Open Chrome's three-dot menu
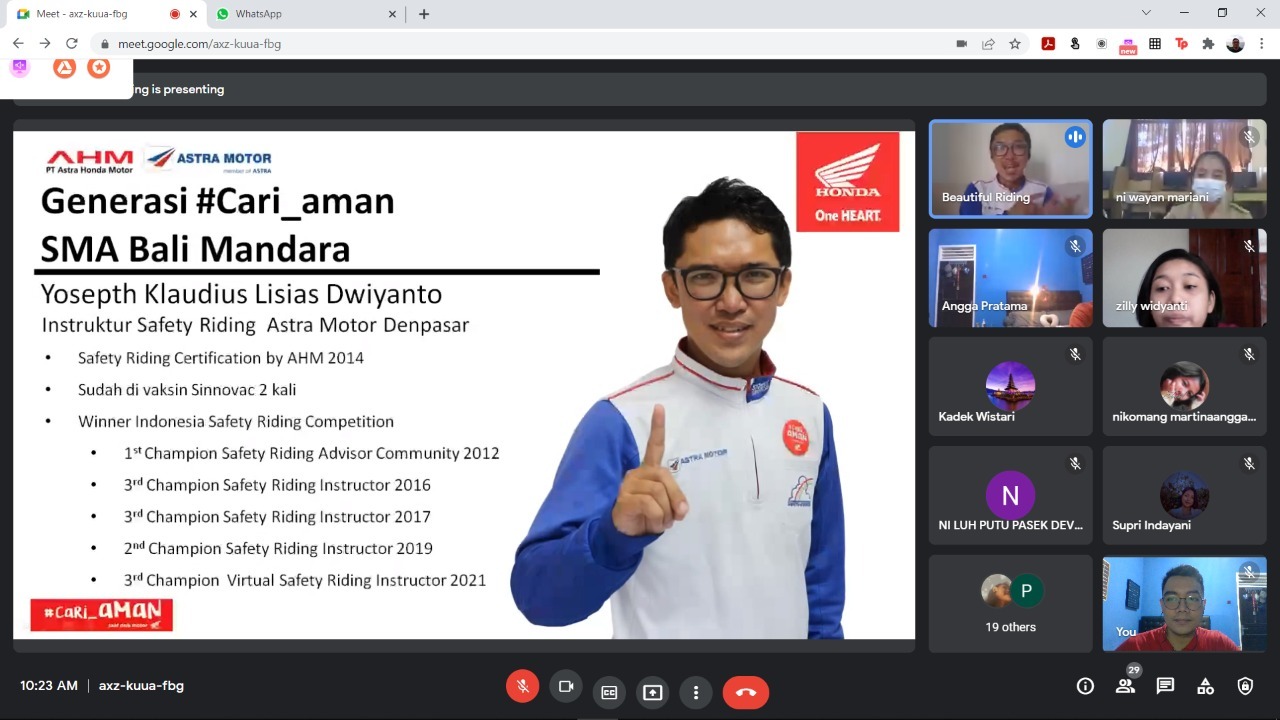The image size is (1280, 720). (1263, 44)
